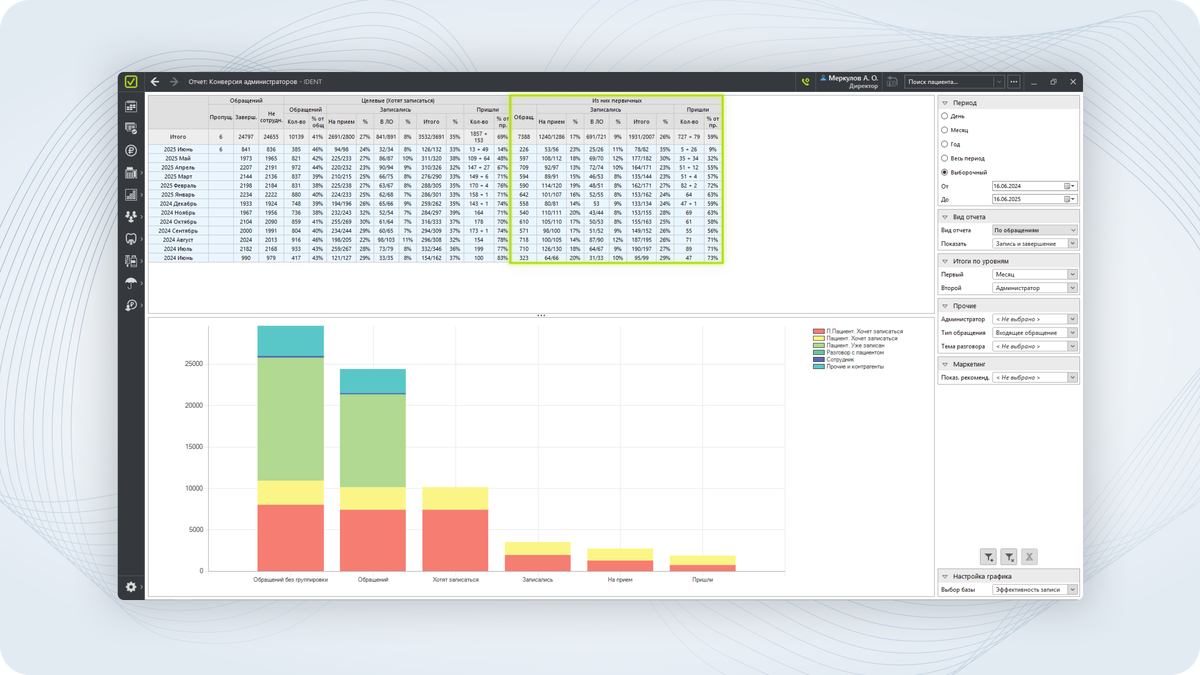
Task: Click the tooth icon in sidebar
Action: pos(131,239)
